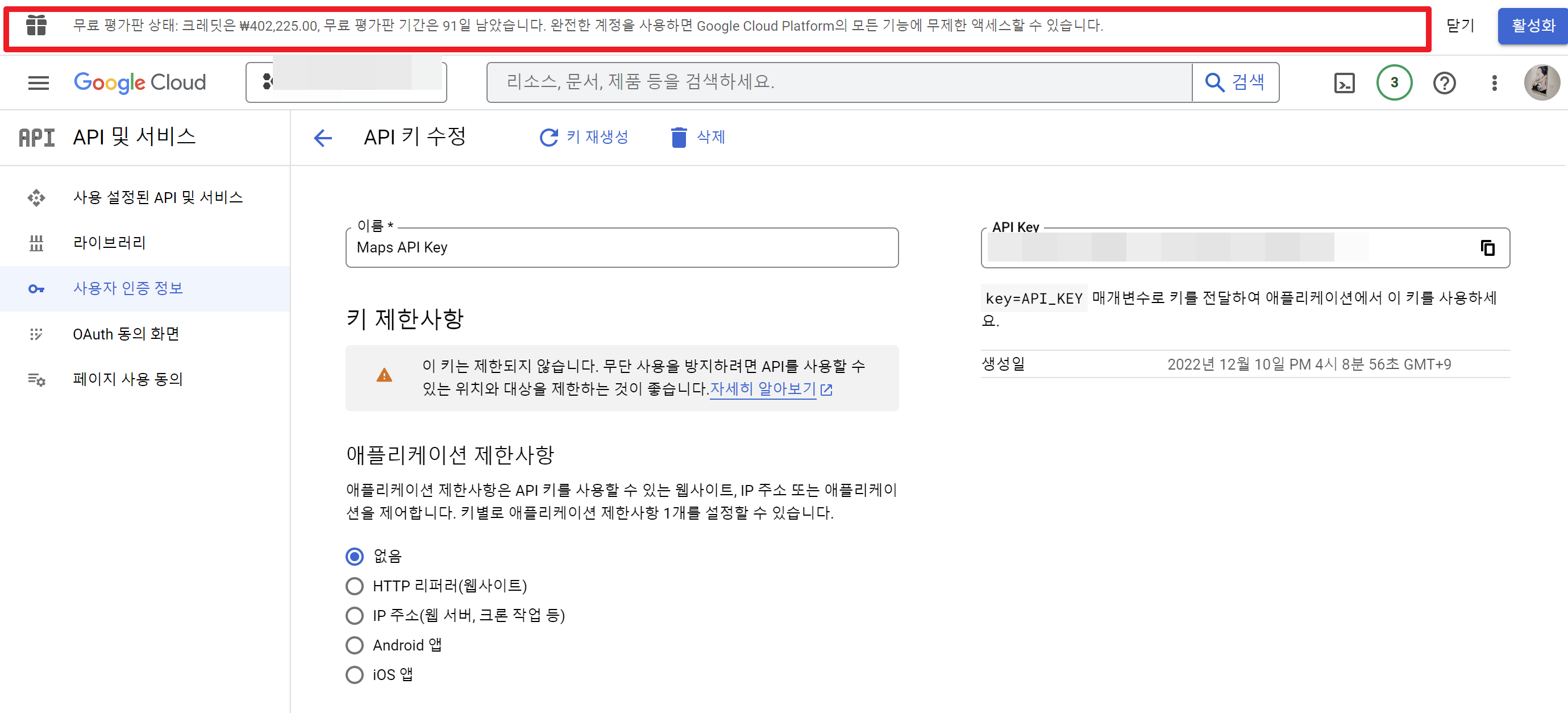Open notifications badge showing 3
The width and height of the screenshot is (1568, 713).
(1394, 82)
